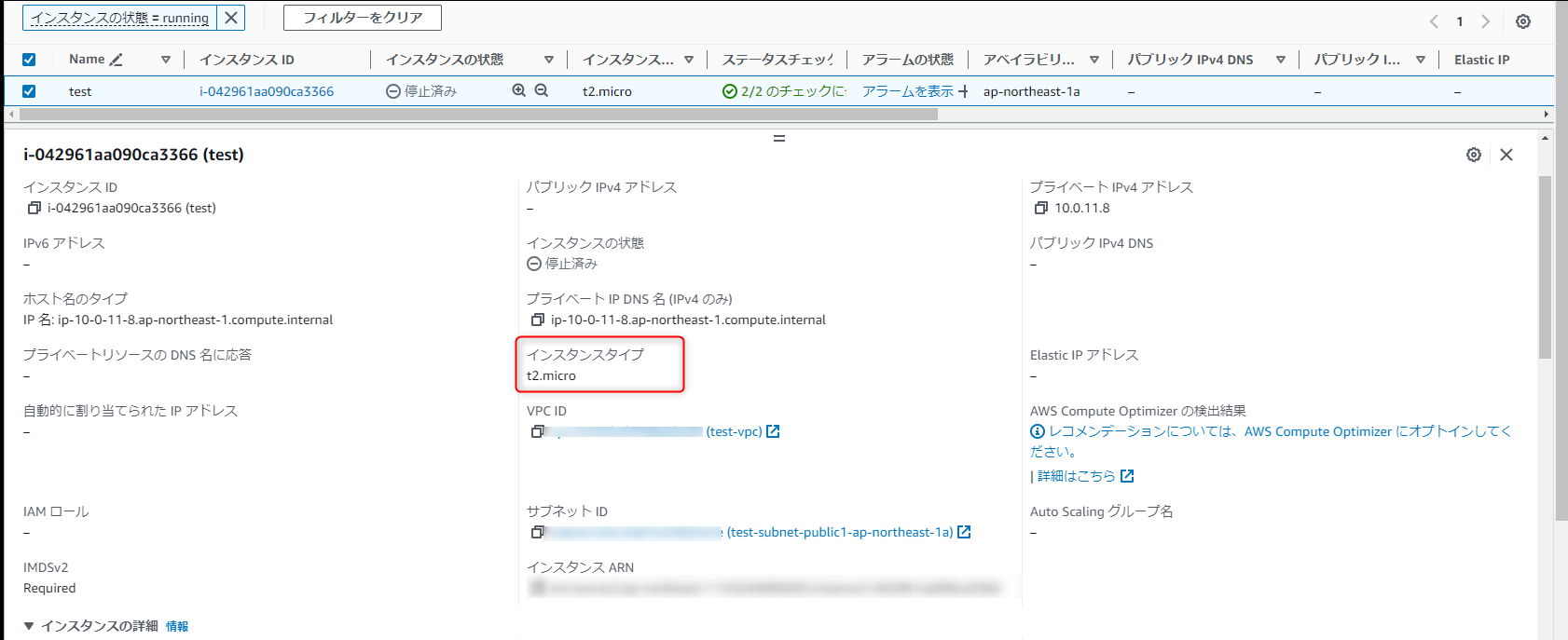
Task: Click the vertical detail panel scrollbar
Action: click(1545, 266)
